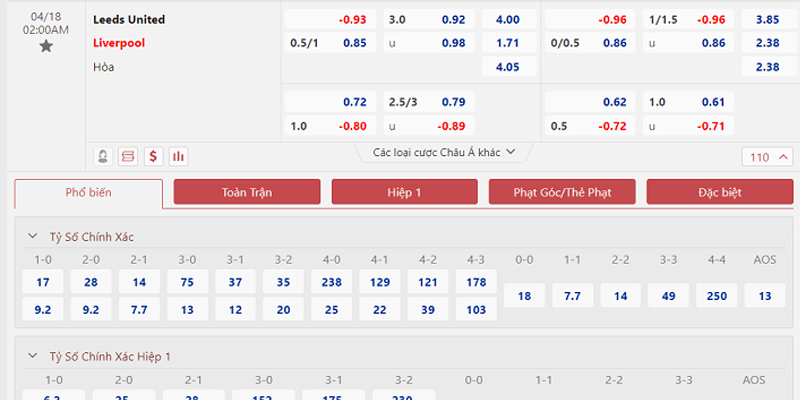Pick over 2.5/3 odds 0.79

point(429,102)
